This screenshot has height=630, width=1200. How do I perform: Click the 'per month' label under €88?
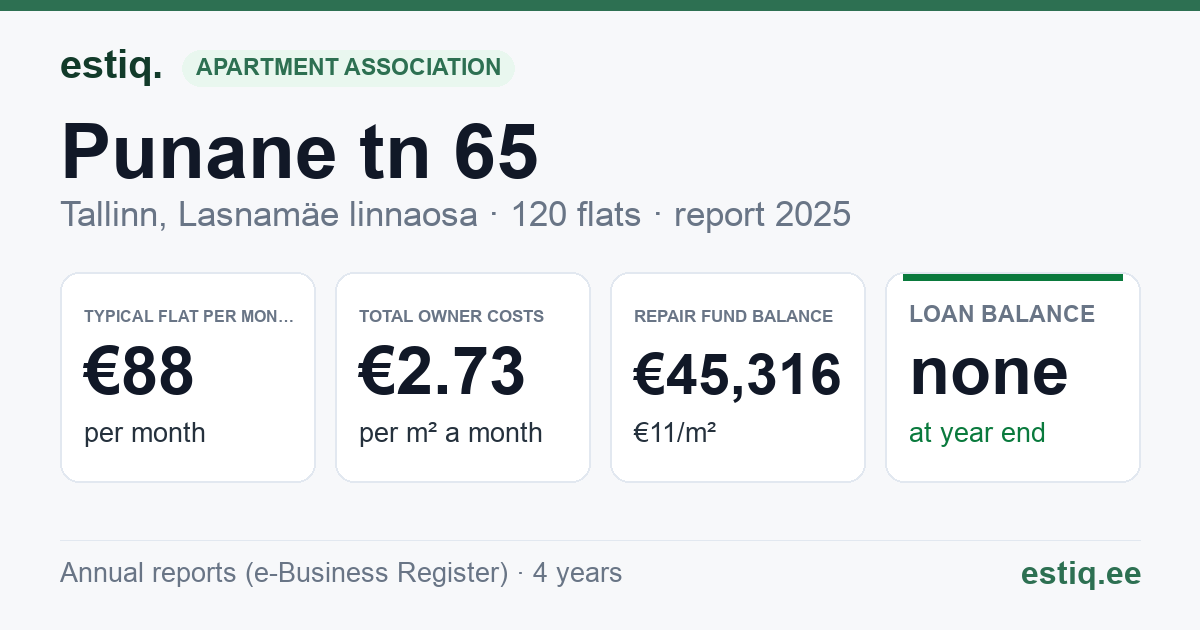pos(145,433)
